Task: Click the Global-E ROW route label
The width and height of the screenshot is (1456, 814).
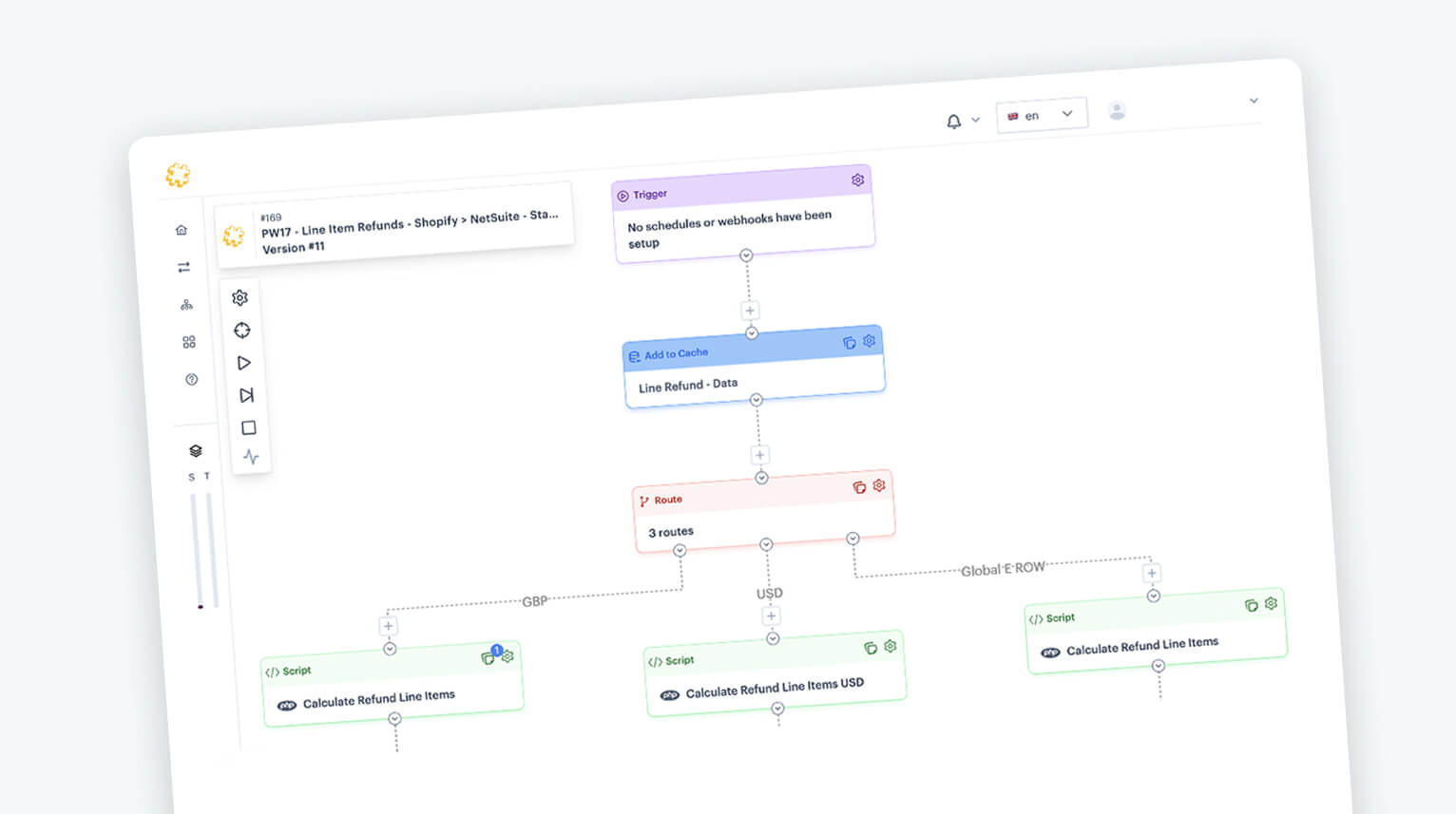Action: pos(1003,569)
